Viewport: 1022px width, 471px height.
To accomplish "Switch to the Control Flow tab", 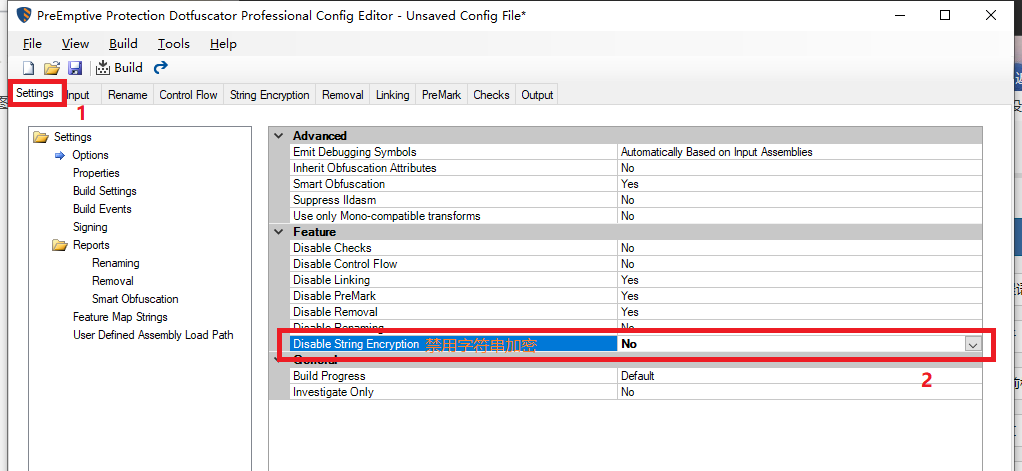I will click(188, 94).
